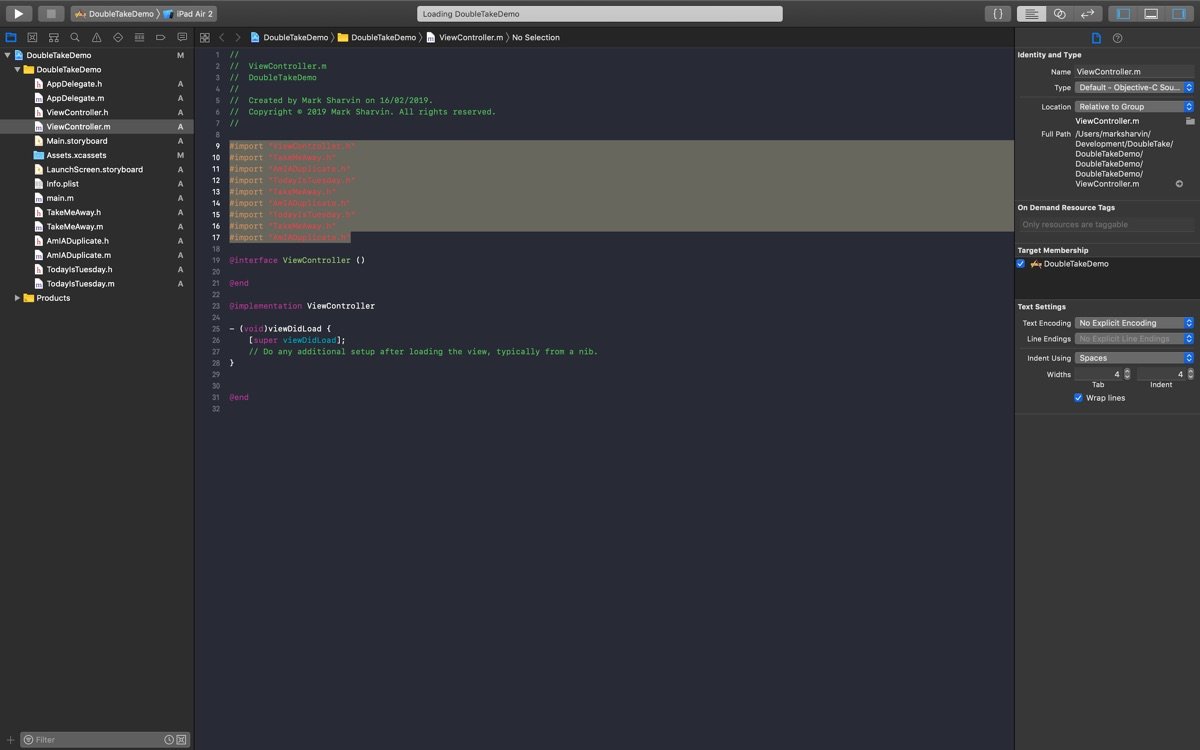Click the Stop button in toolbar
This screenshot has height=750, width=1200.
52,14
